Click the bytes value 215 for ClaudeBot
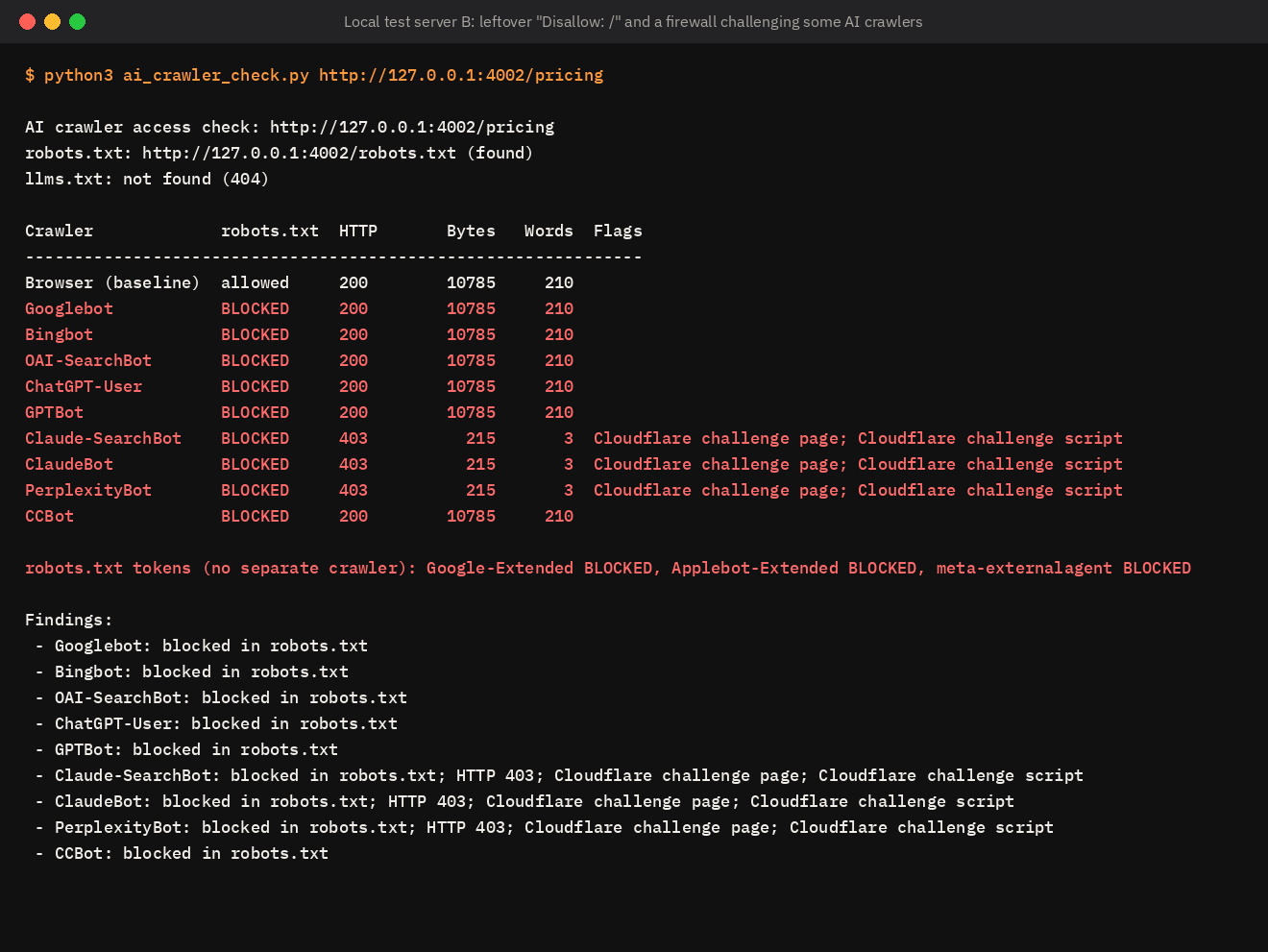1268x952 pixels. [481, 464]
